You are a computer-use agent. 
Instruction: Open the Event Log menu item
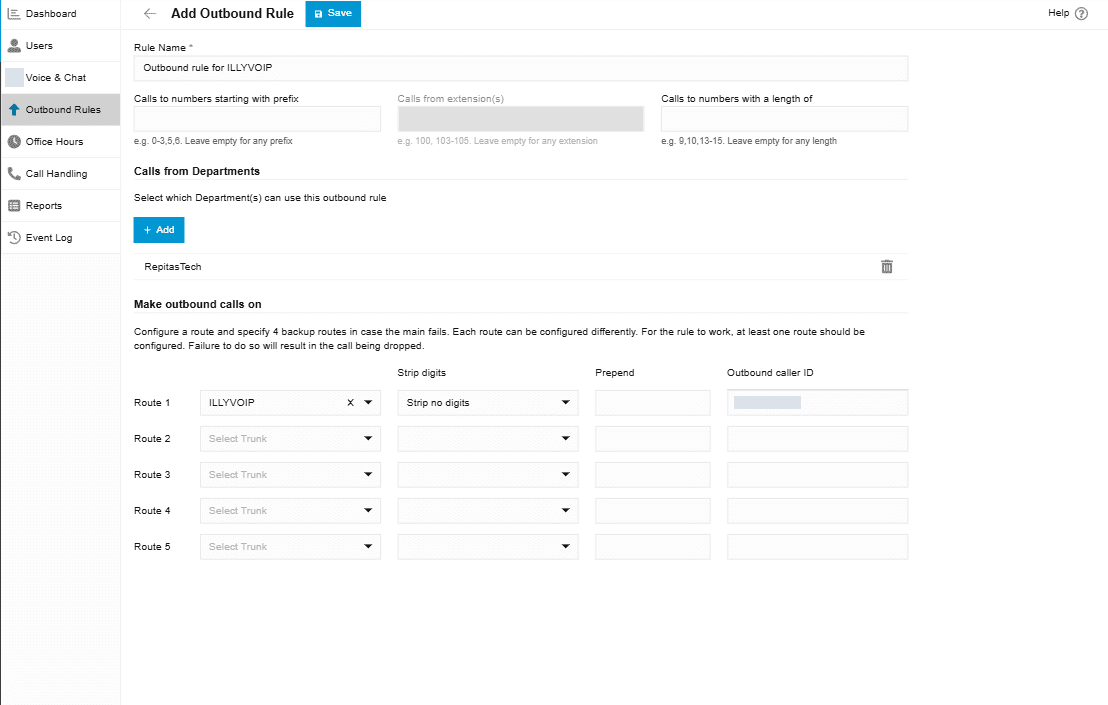click(60, 237)
